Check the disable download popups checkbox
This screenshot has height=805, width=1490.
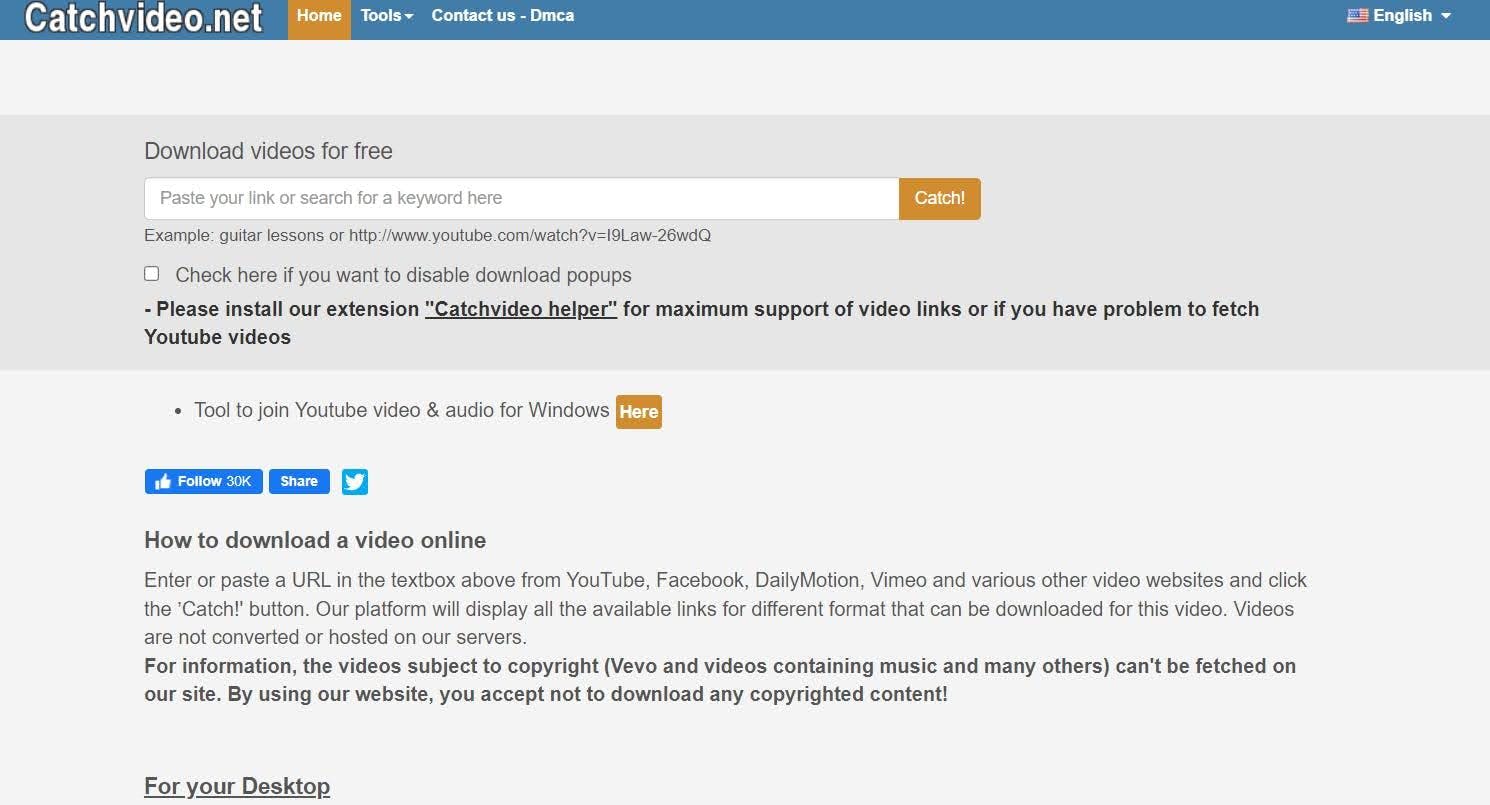click(151, 273)
